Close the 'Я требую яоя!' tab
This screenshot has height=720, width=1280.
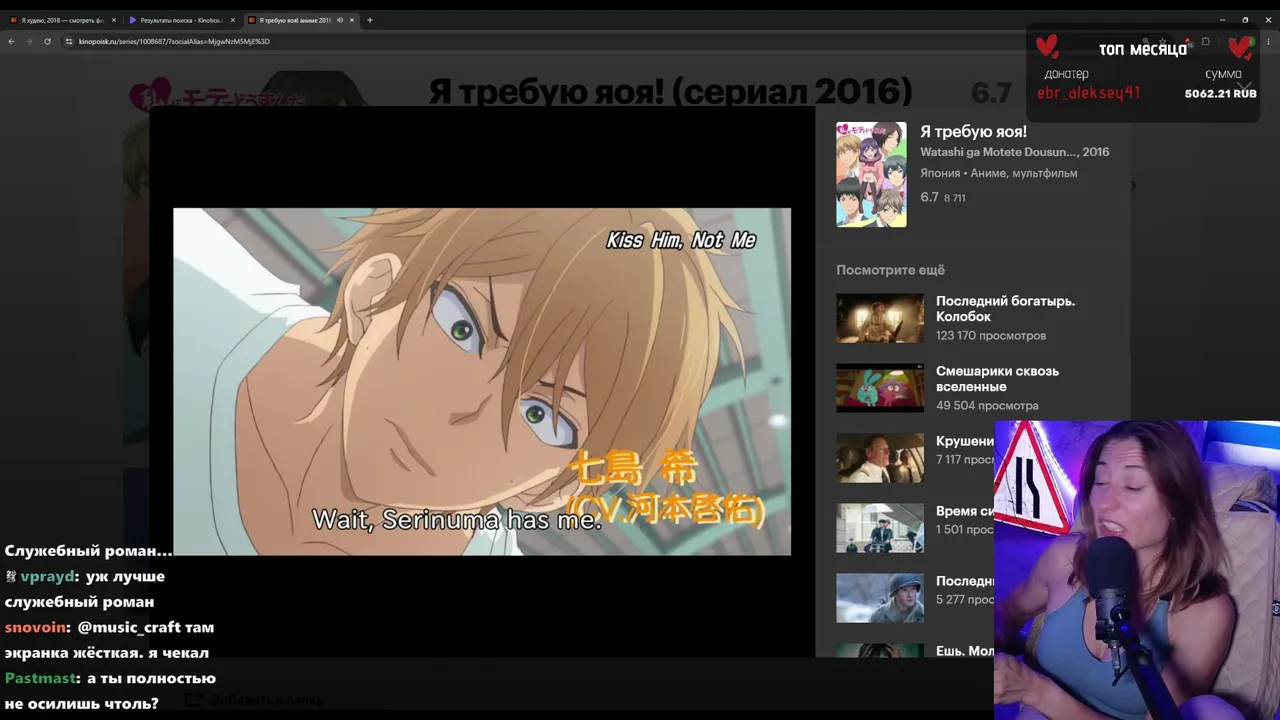click(x=352, y=20)
